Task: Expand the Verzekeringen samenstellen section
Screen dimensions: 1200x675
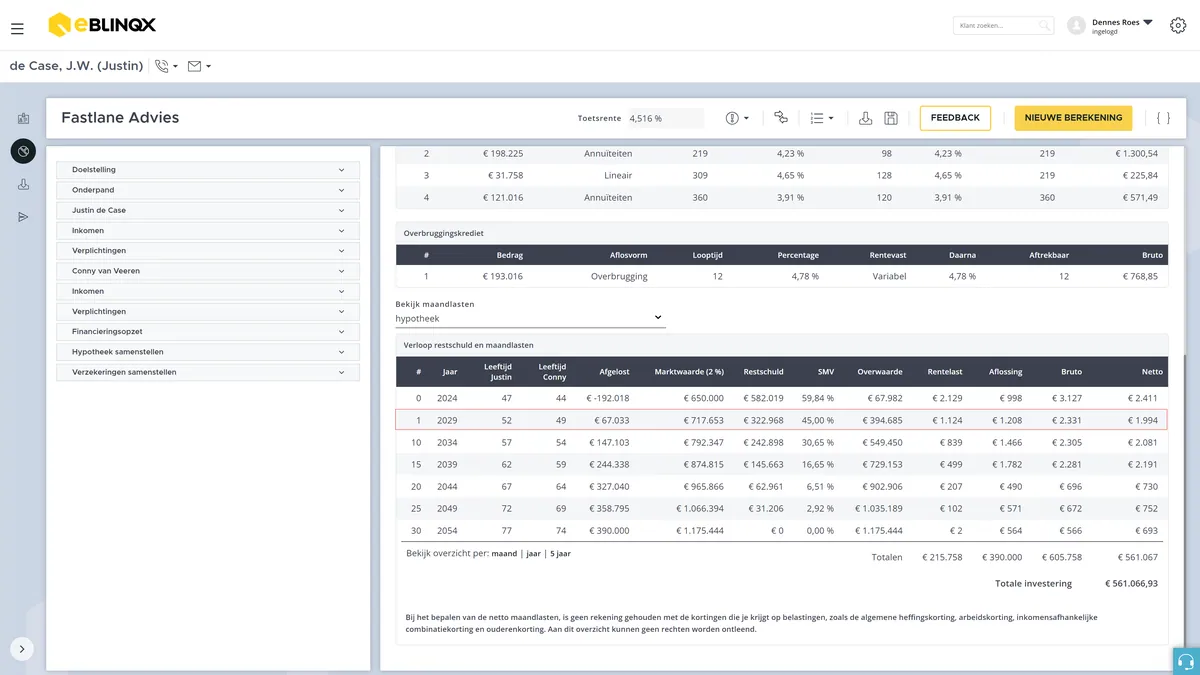Action: tap(208, 372)
